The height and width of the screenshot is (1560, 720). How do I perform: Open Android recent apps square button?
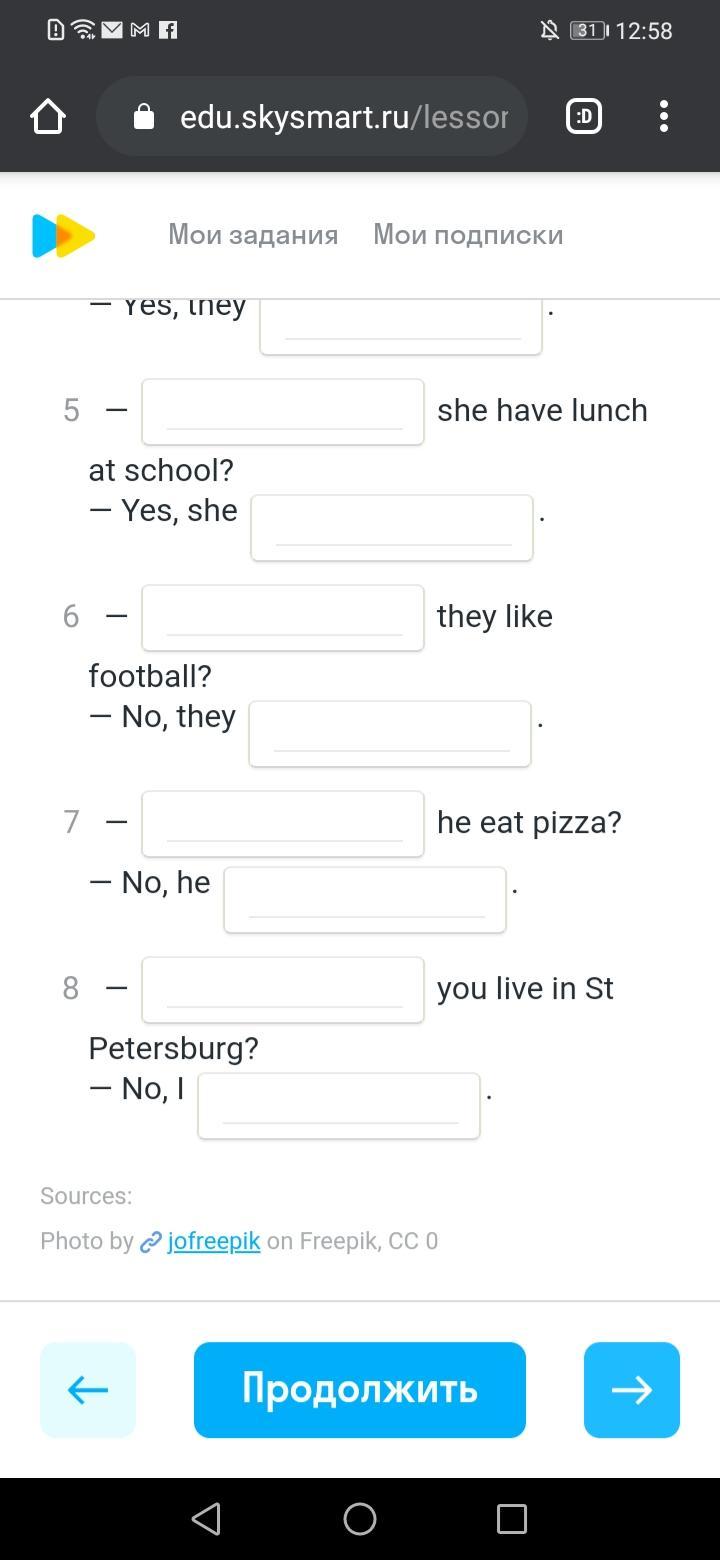tap(511, 1519)
